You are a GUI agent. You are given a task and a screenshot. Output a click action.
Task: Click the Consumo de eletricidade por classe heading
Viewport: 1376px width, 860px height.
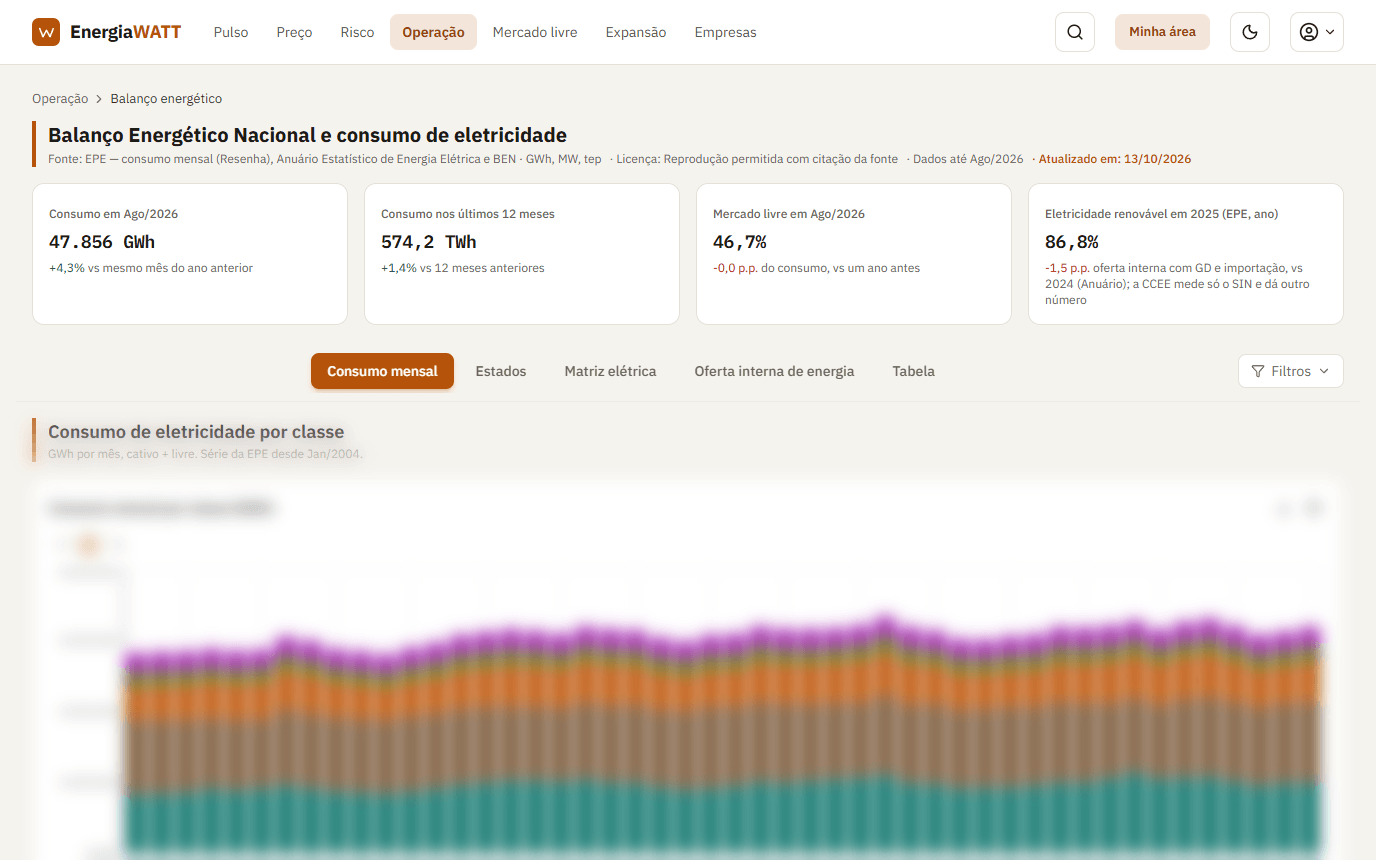(x=196, y=432)
